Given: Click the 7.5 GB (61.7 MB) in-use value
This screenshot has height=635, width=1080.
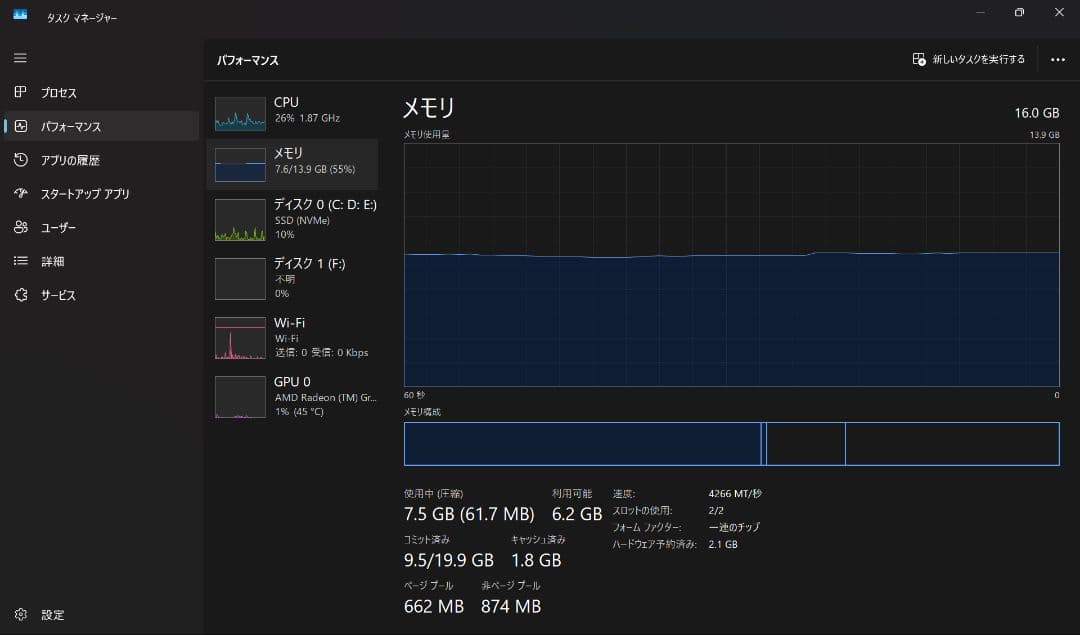Looking at the screenshot, I should tap(469, 514).
